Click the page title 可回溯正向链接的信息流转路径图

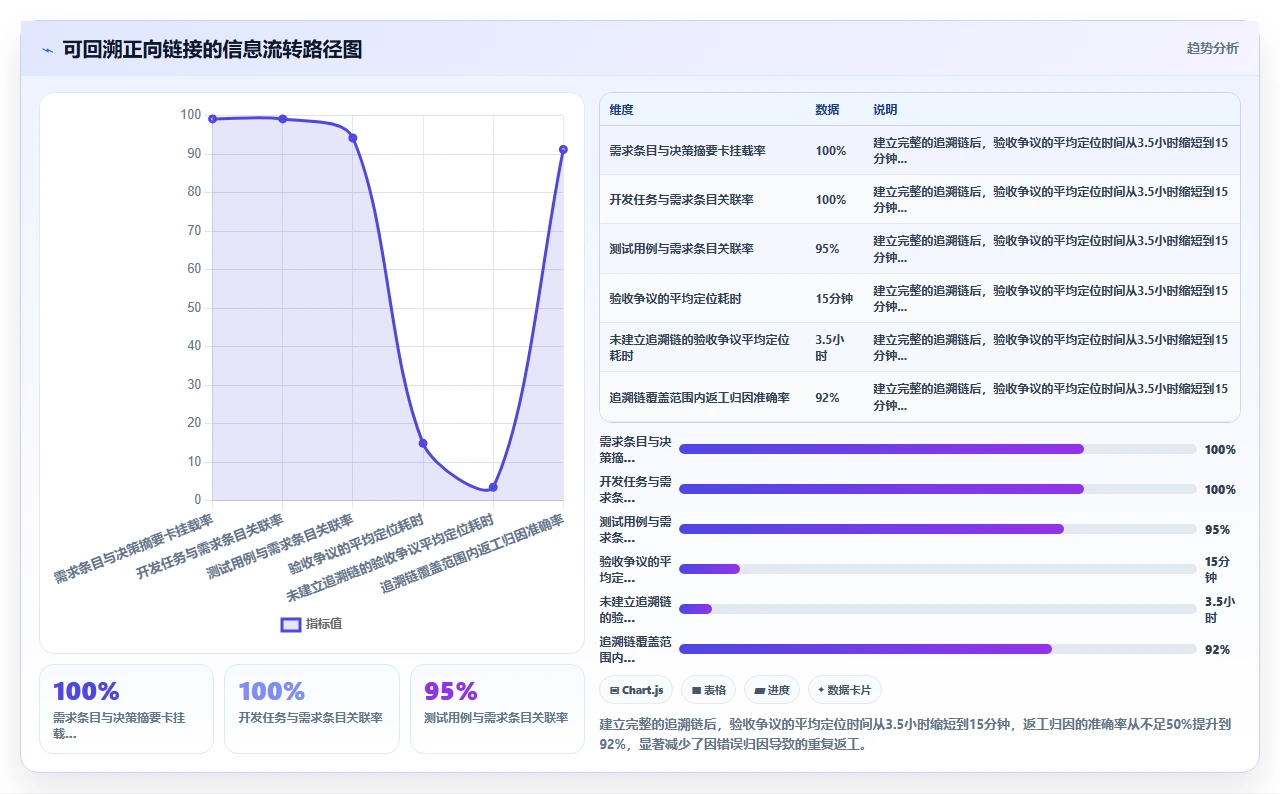click(212, 49)
